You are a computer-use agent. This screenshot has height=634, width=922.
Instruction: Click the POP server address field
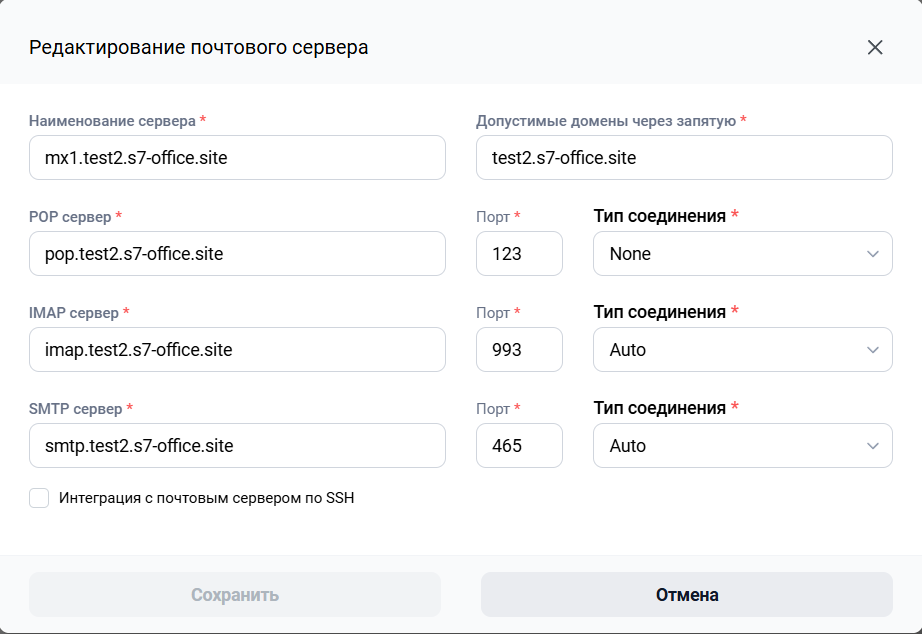pos(238,253)
